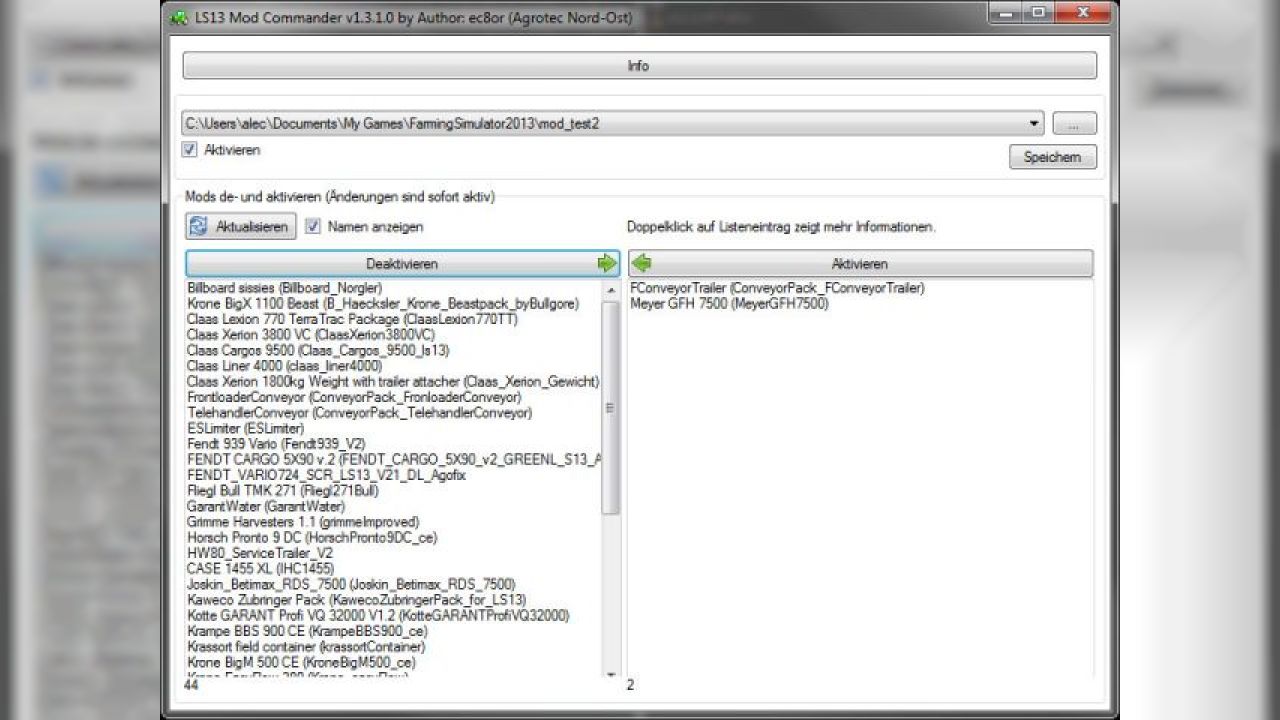Select FConveyorTrailer in the active list

777,288
